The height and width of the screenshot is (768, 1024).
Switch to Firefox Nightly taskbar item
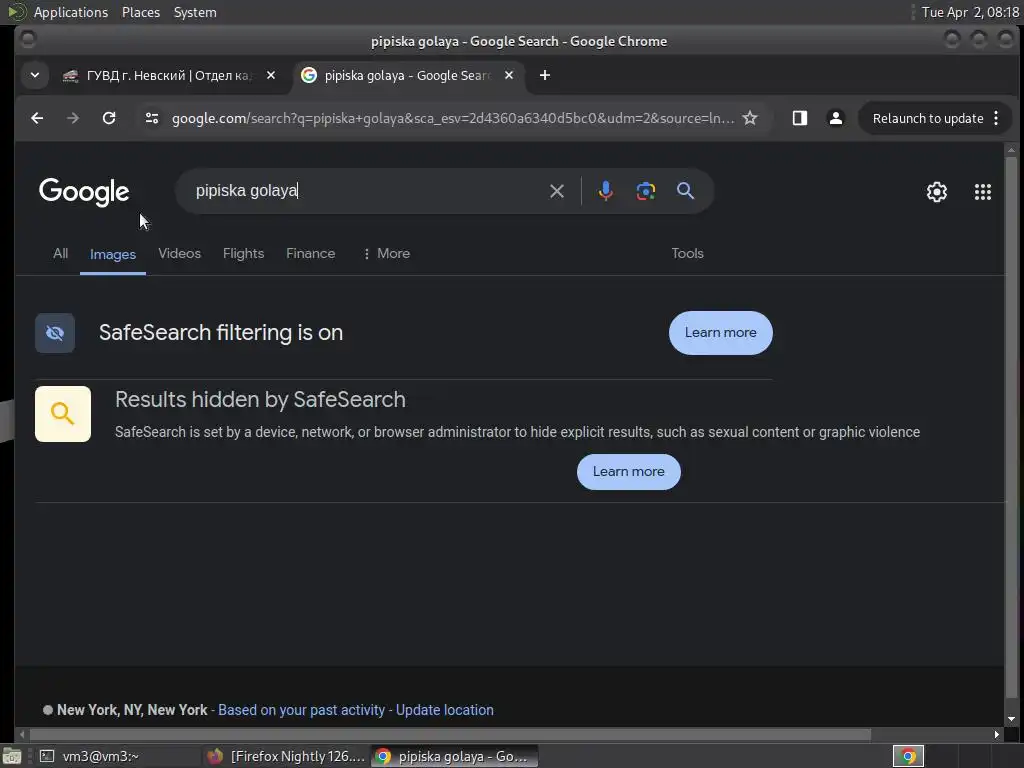coord(286,756)
